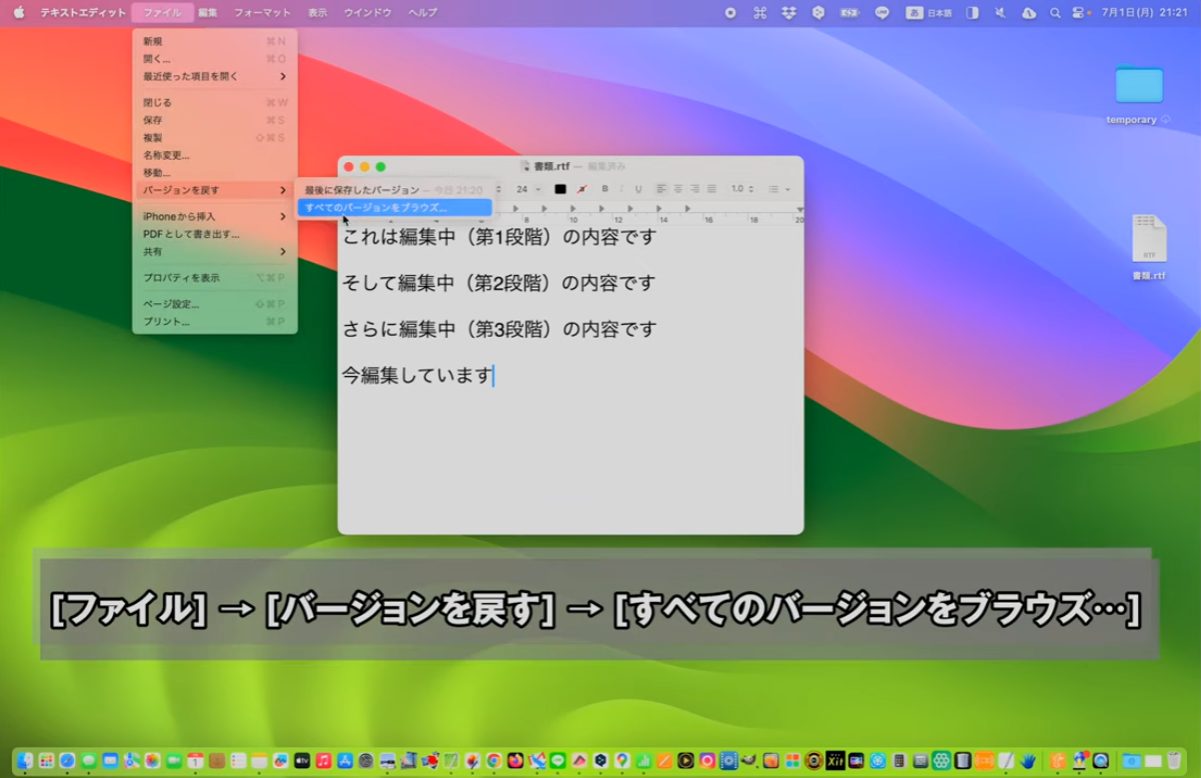Open the text highlight color swatch
Image resolution: width=1201 pixels, height=778 pixels.
(x=582, y=189)
